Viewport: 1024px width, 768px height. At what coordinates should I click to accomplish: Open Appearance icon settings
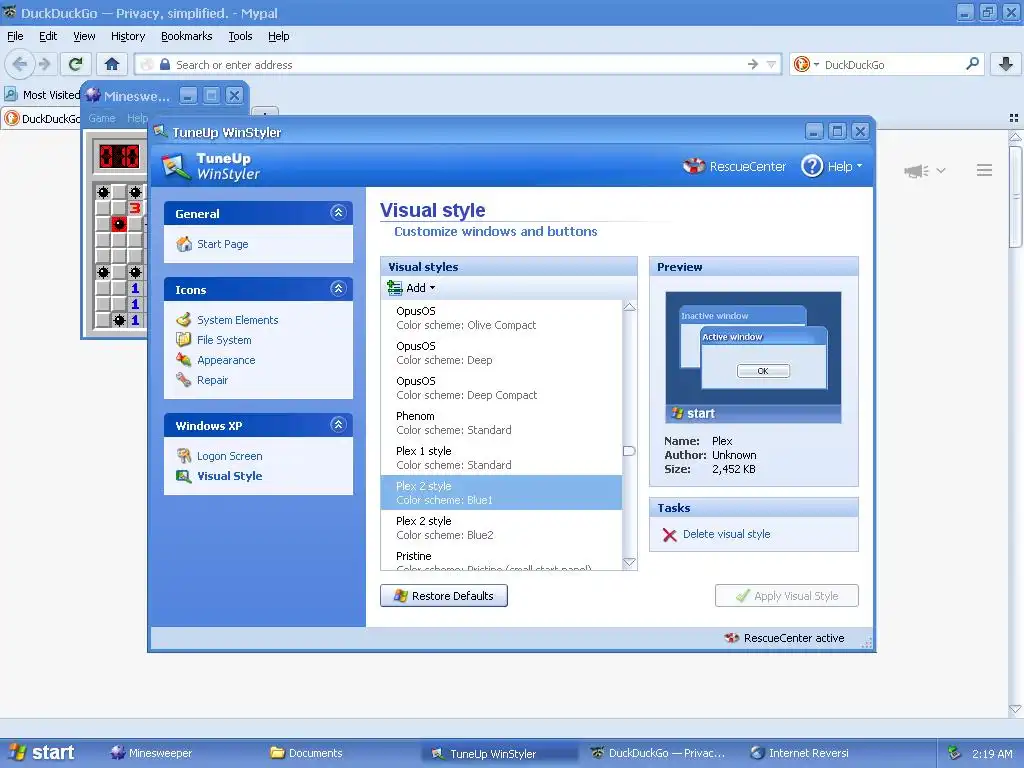click(x=216, y=360)
